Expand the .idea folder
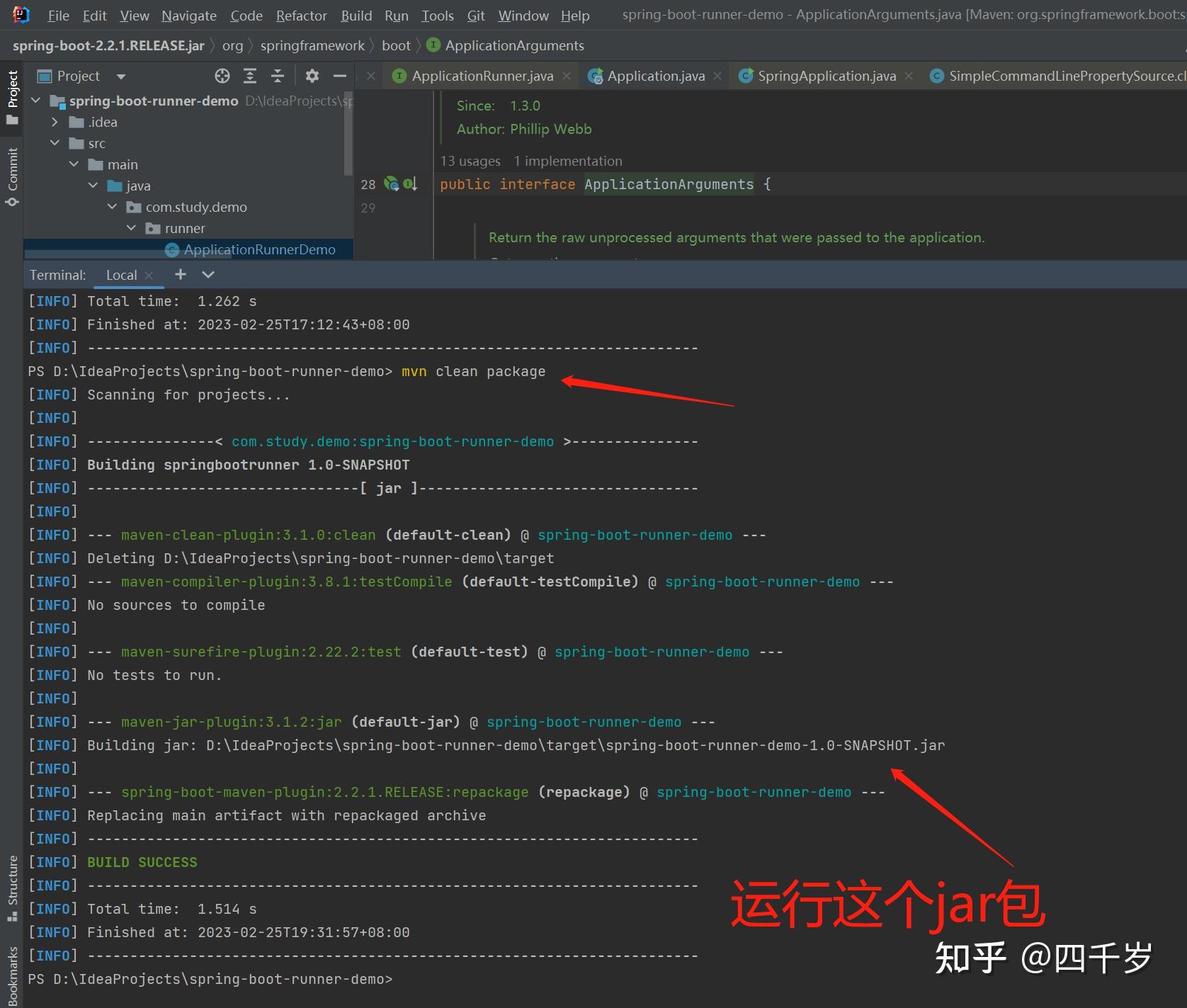 pos(55,122)
